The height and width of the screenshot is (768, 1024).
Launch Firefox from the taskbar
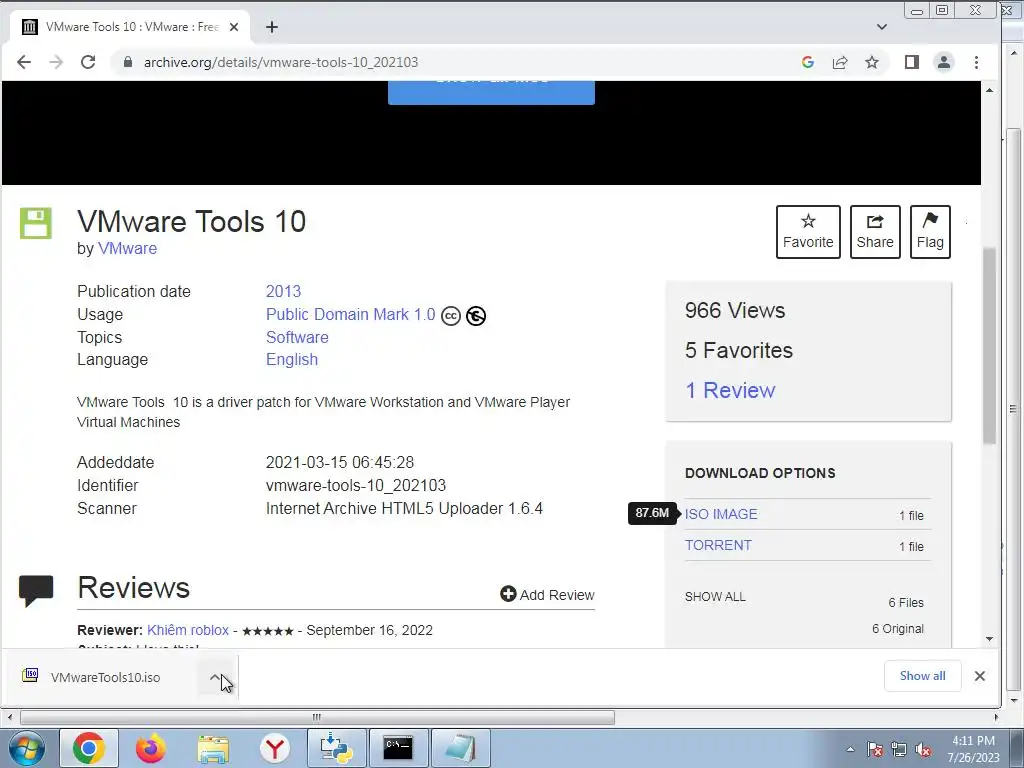(x=150, y=748)
